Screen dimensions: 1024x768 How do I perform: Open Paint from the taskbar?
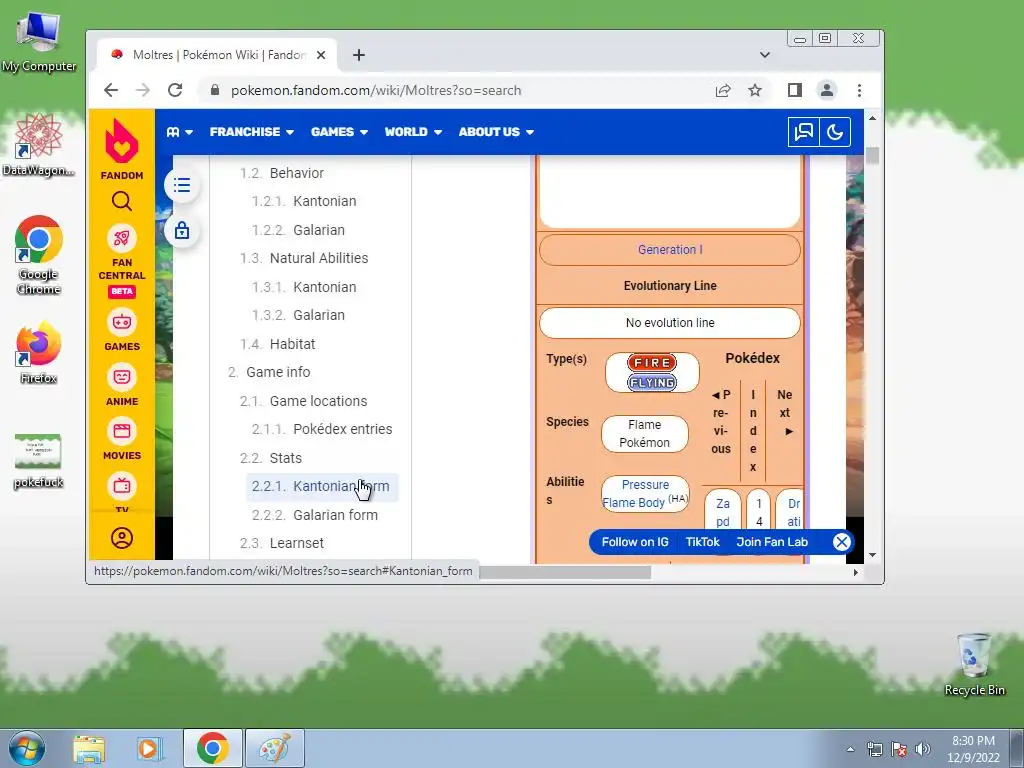(x=275, y=749)
